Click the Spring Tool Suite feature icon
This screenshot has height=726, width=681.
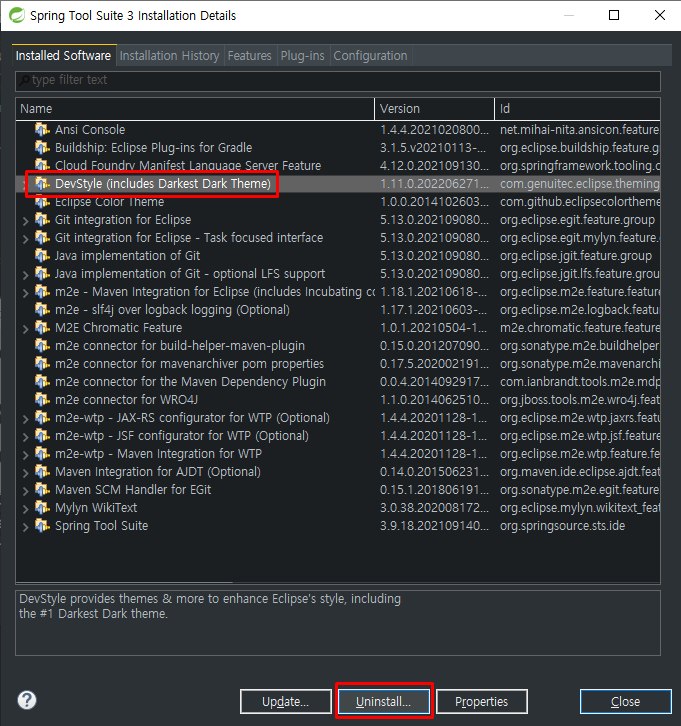pos(42,526)
